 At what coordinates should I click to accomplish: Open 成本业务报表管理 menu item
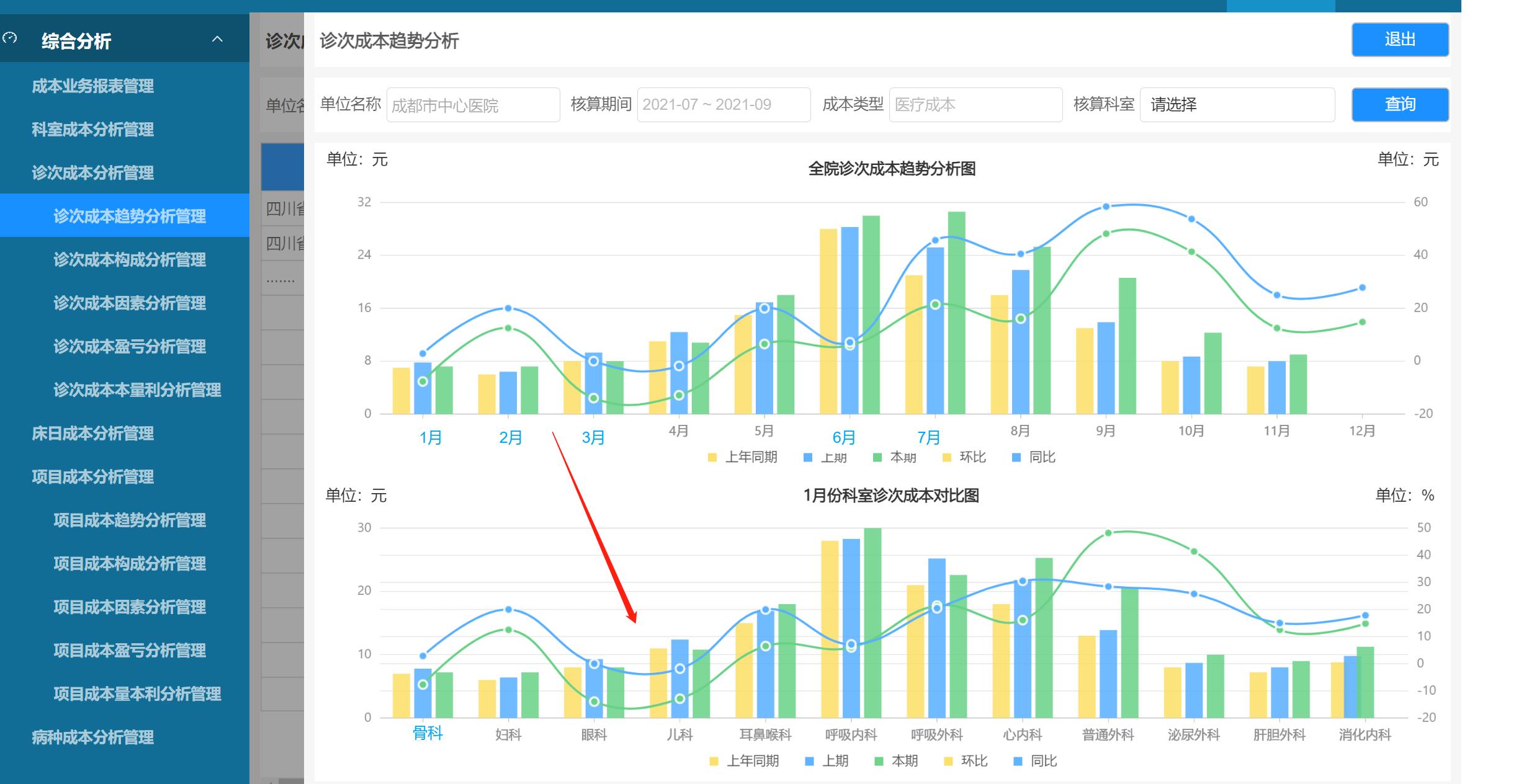coord(93,86)
